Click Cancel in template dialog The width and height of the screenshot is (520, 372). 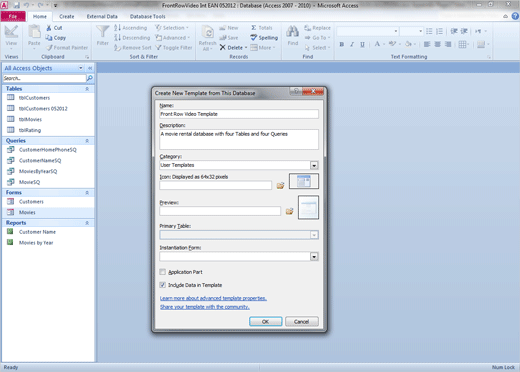302,322
